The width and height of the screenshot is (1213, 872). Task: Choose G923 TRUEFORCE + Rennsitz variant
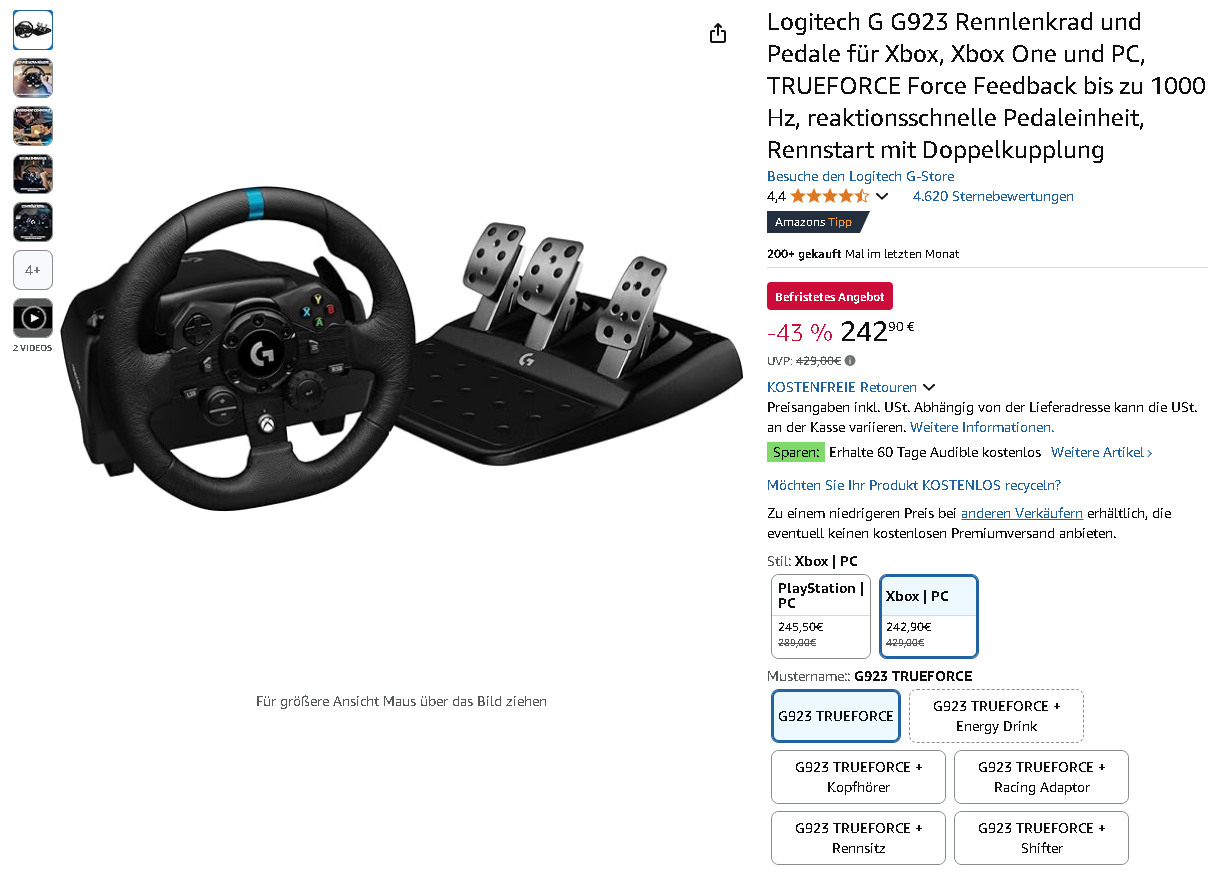tap(858, 838)
